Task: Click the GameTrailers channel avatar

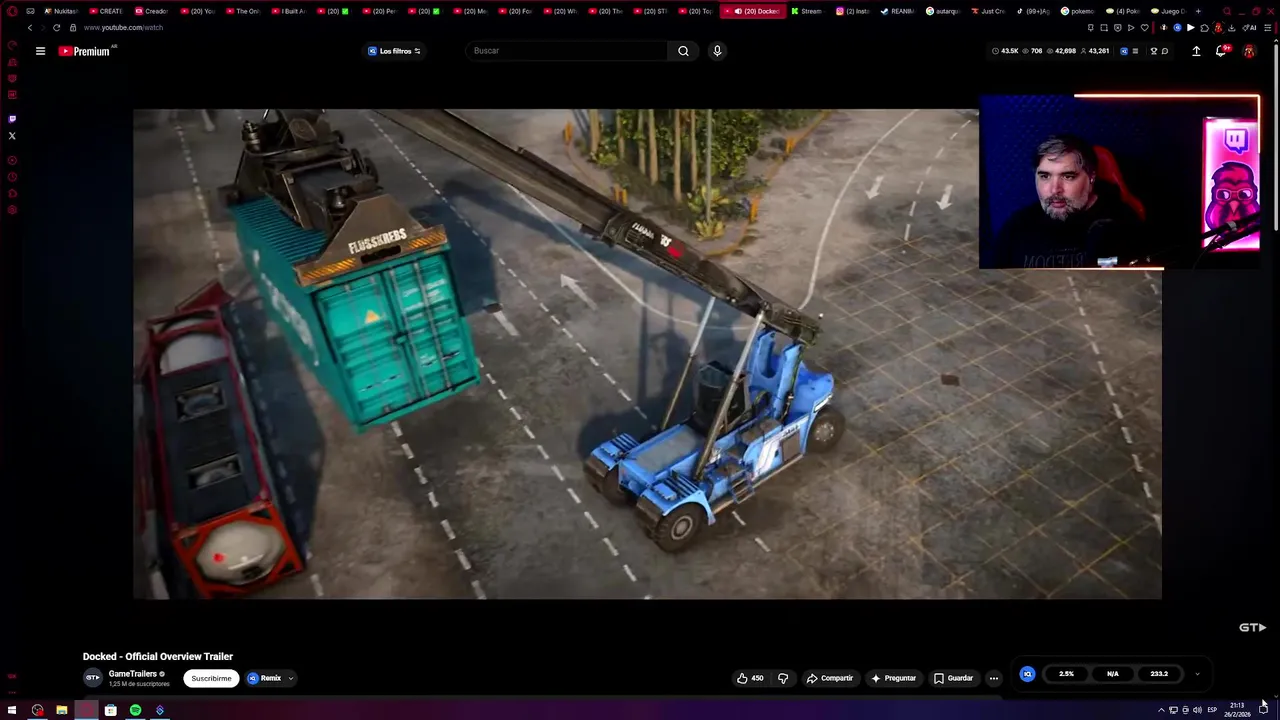Action: pyautogui.click(x=93, y=678)
